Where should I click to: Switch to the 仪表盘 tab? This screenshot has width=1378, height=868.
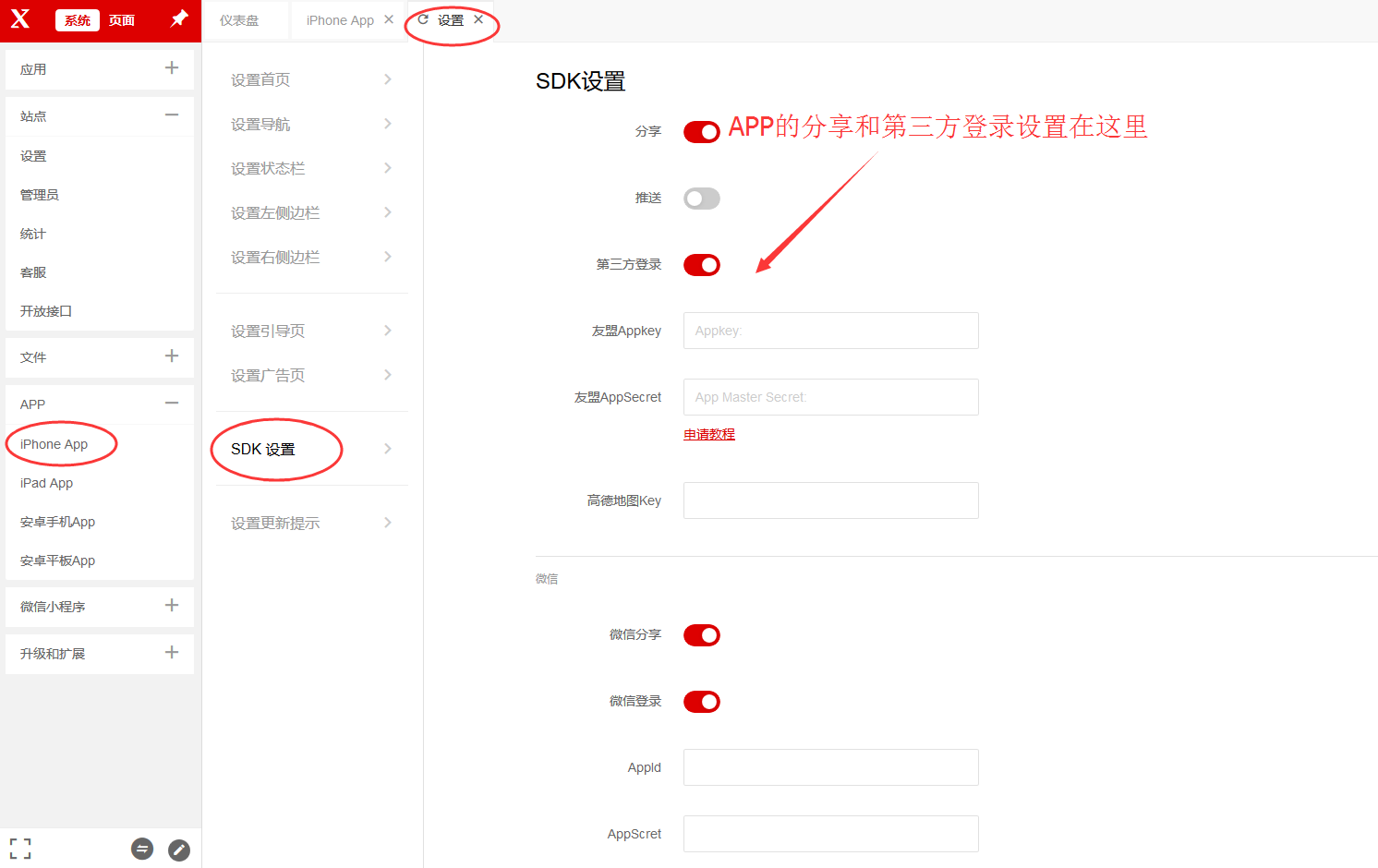239,20
